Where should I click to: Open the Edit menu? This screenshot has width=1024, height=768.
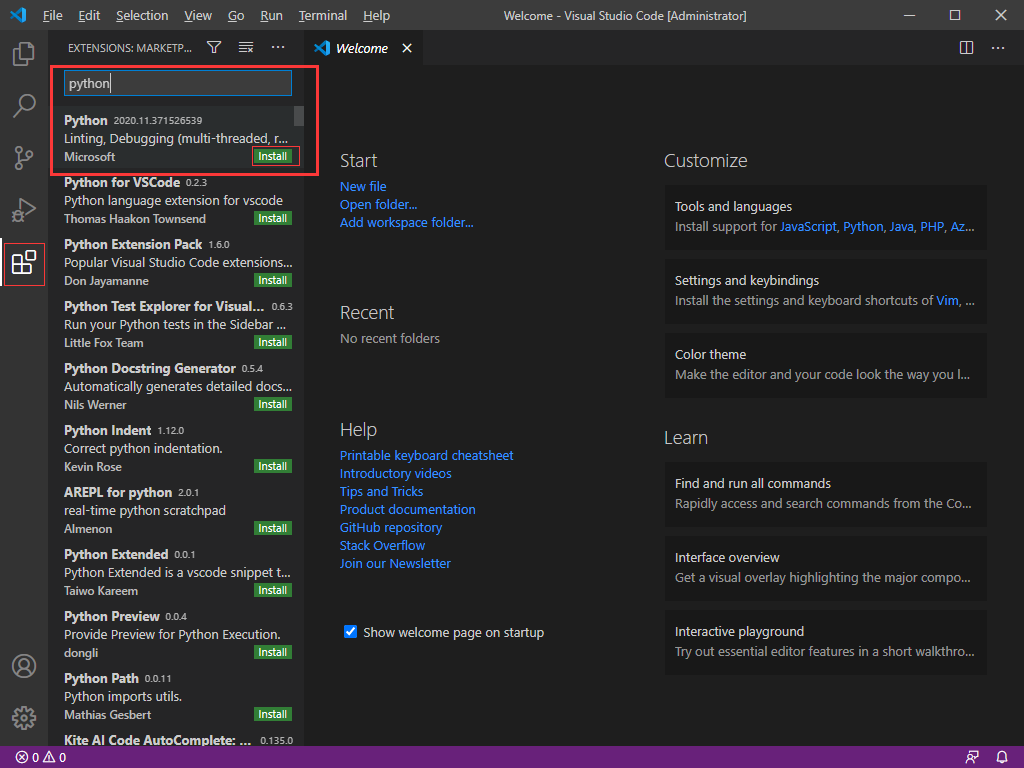click(x=89, y=16)
